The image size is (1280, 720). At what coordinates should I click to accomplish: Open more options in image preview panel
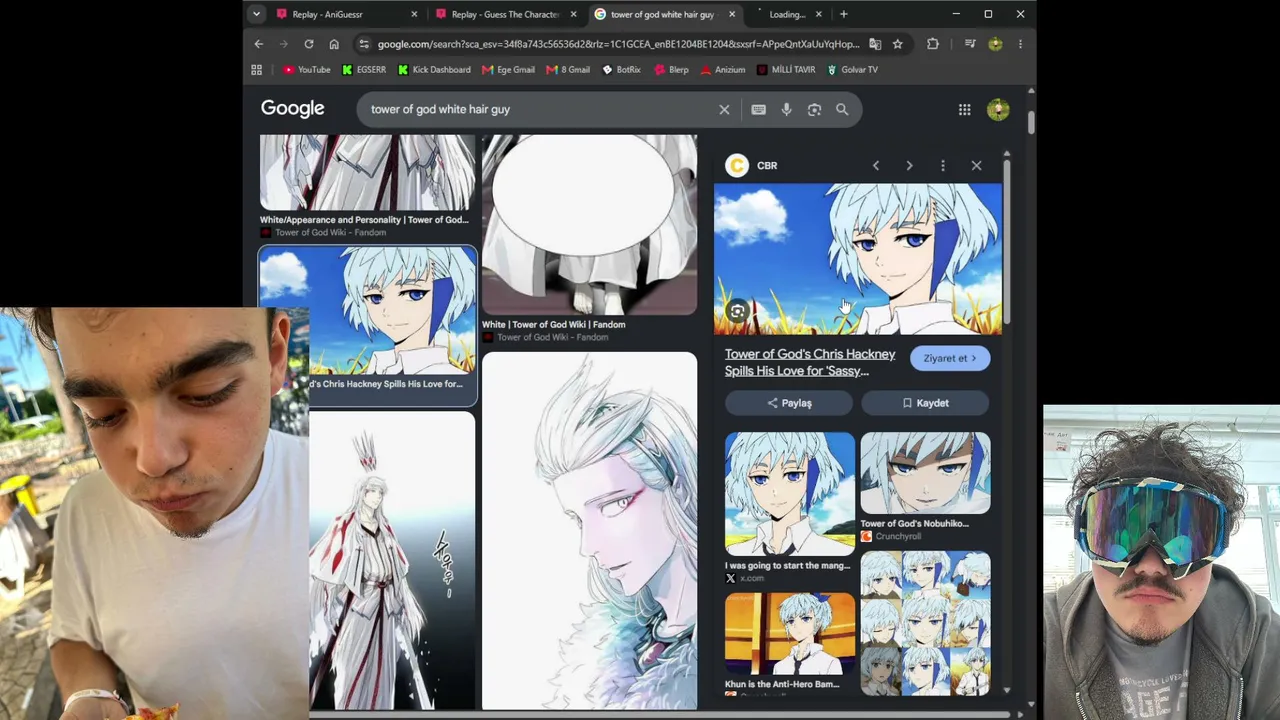[x=943, y=166]
